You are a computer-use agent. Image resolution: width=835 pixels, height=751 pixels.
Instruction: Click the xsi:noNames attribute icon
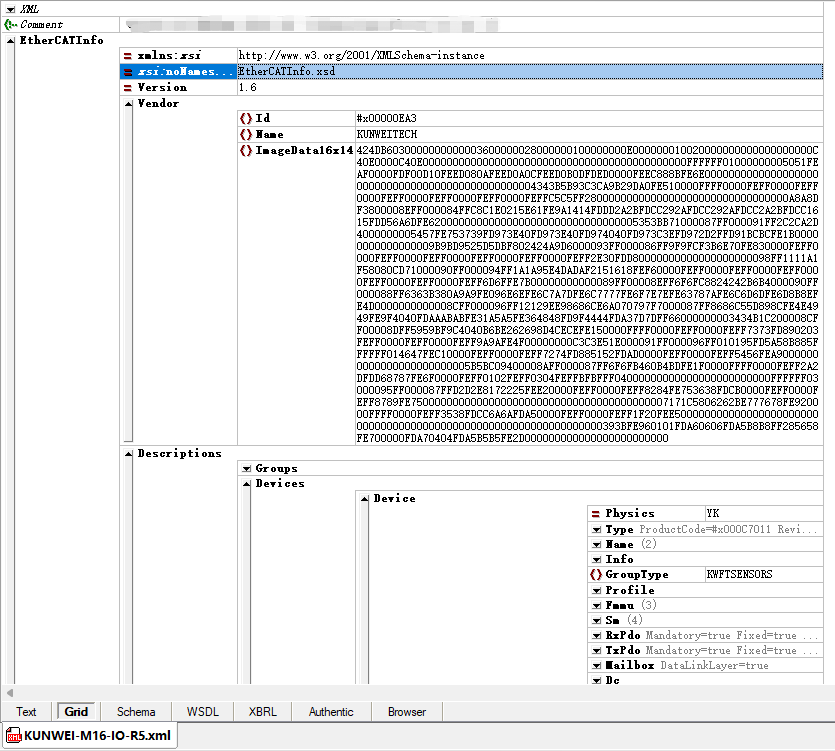click(128, 71)
